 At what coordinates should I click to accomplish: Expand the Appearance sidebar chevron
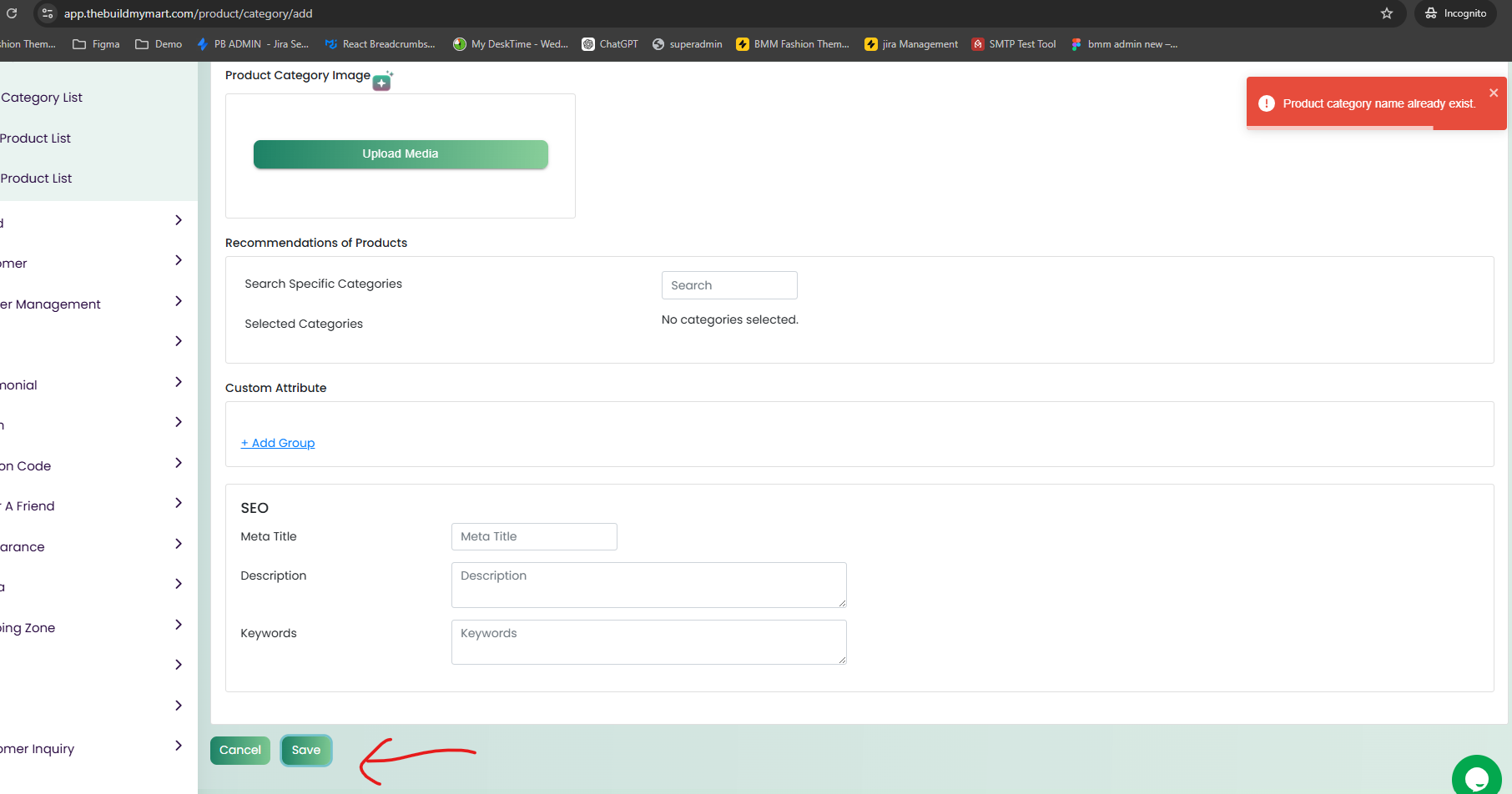tap(179, 544)
